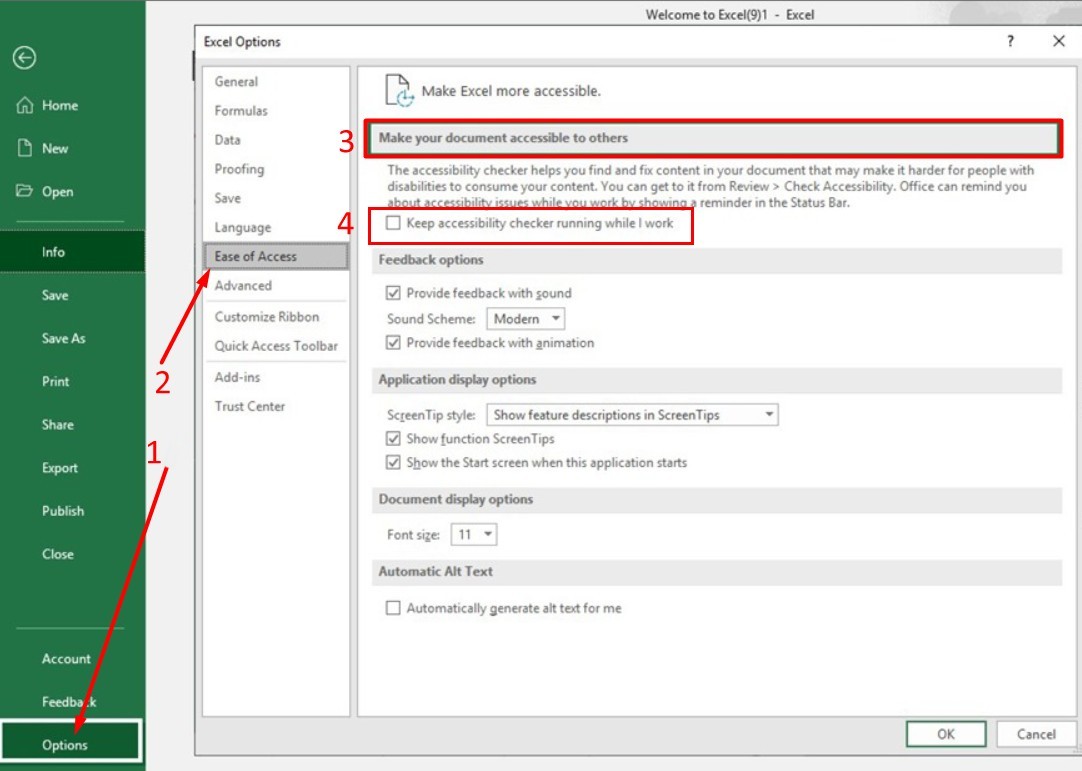This screenshot has height=771, width=1082.
Task: Go to Proofing options
Action: 276,169
